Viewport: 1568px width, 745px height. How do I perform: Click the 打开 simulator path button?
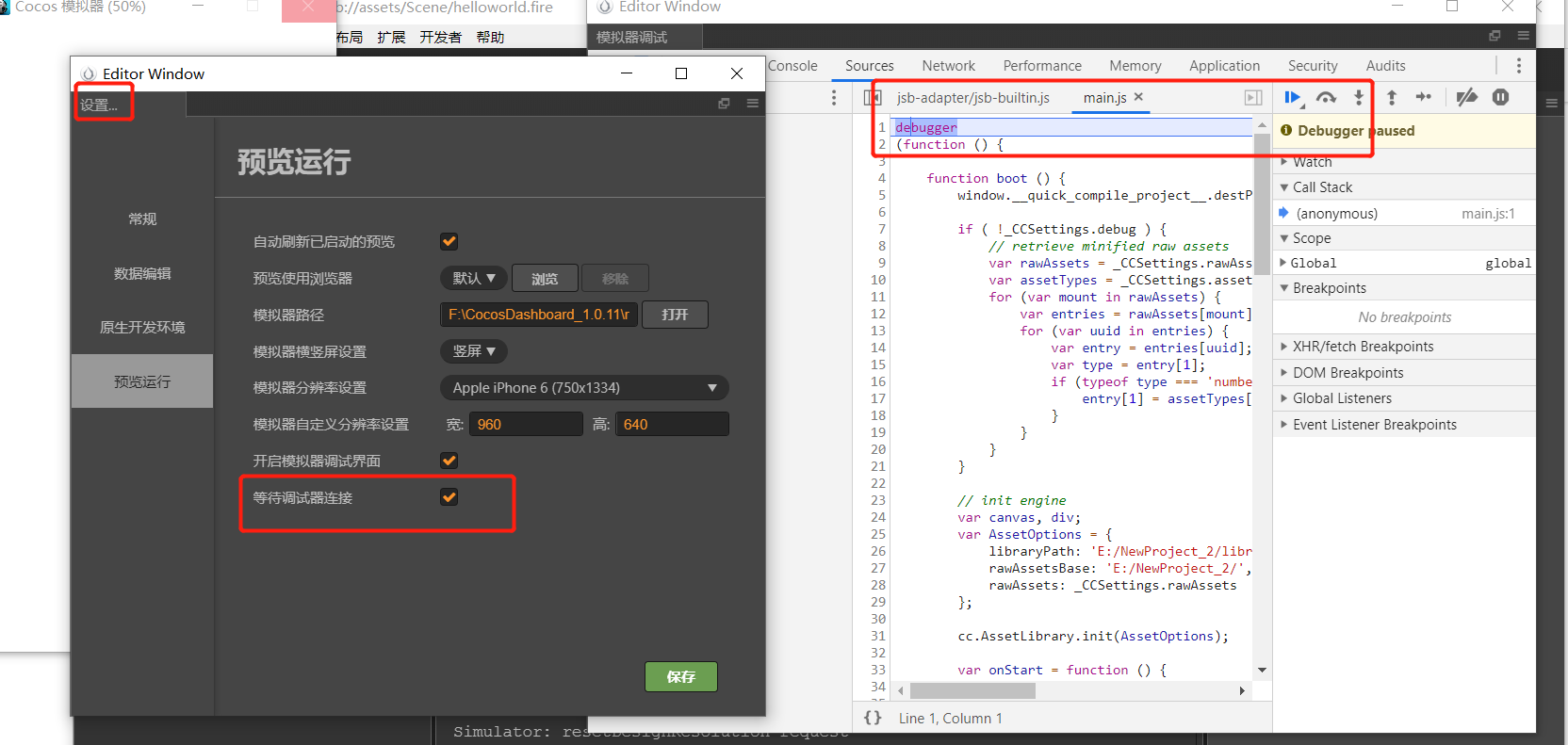[675, 315]
